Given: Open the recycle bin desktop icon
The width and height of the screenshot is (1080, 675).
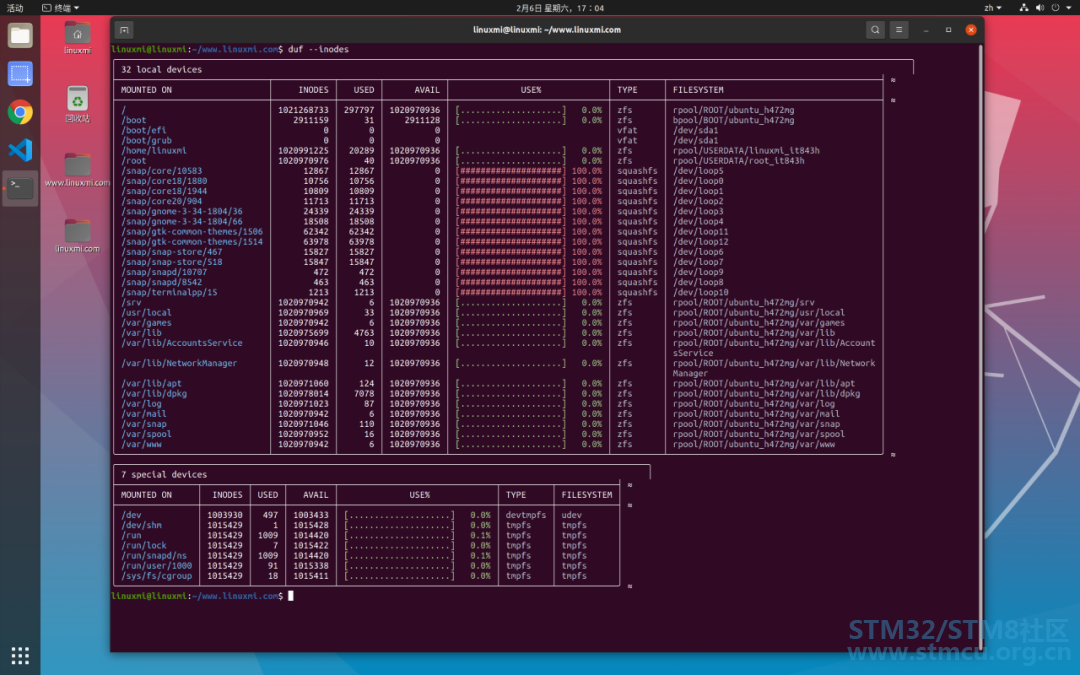Looking at the screenshot, I should point(77,104).
